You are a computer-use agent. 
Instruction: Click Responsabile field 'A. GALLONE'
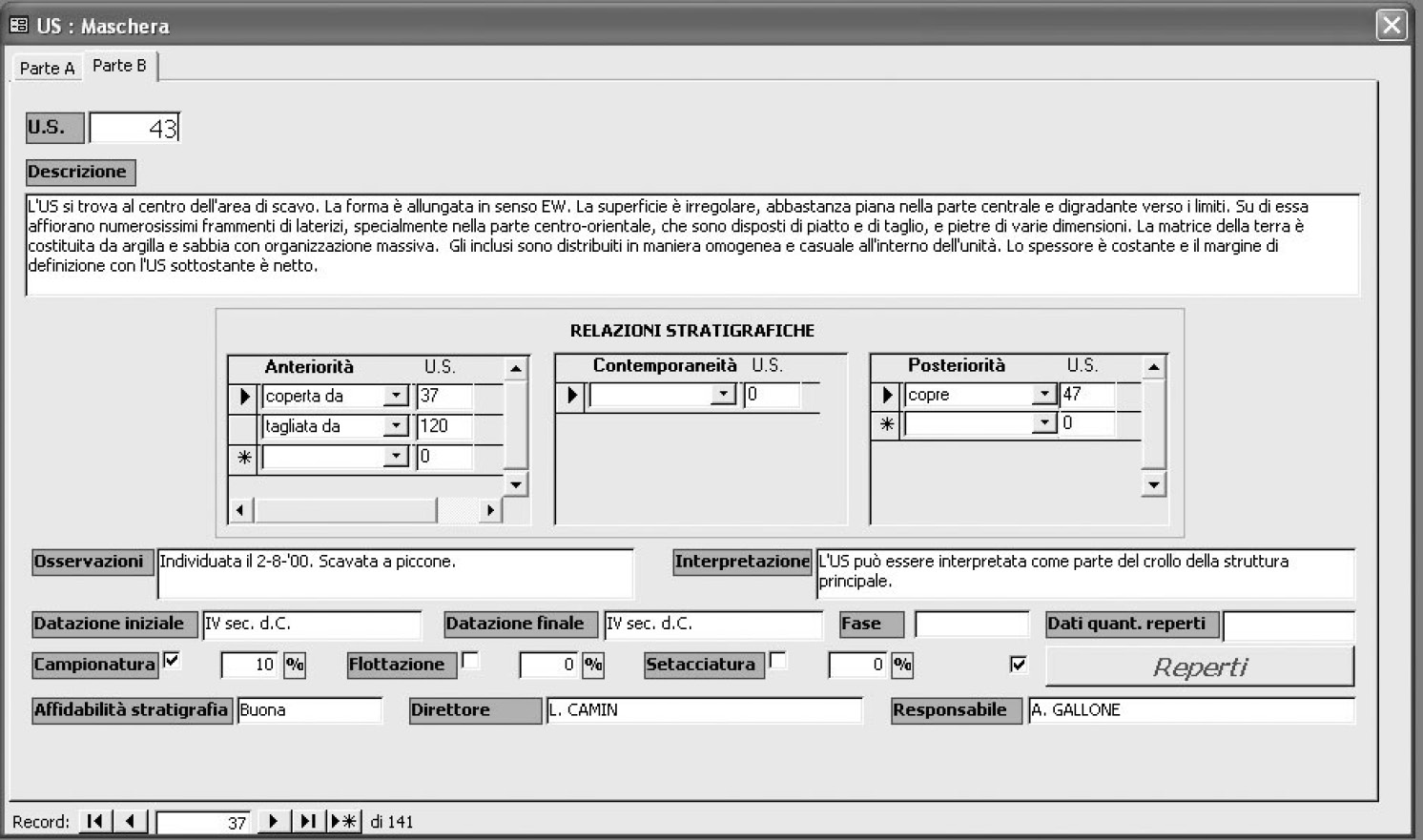1191,710
